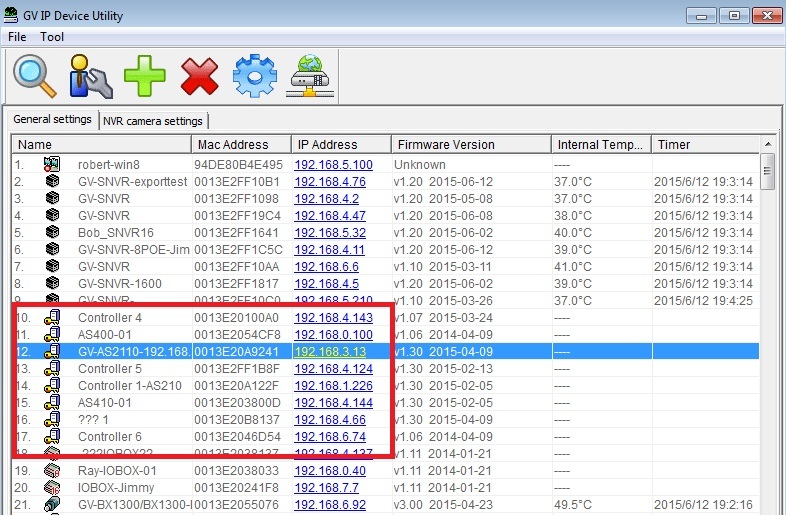Click the GV-SNVR-1600 device icon
Viewport: 786px width, 515px height.
pos(52,284)
